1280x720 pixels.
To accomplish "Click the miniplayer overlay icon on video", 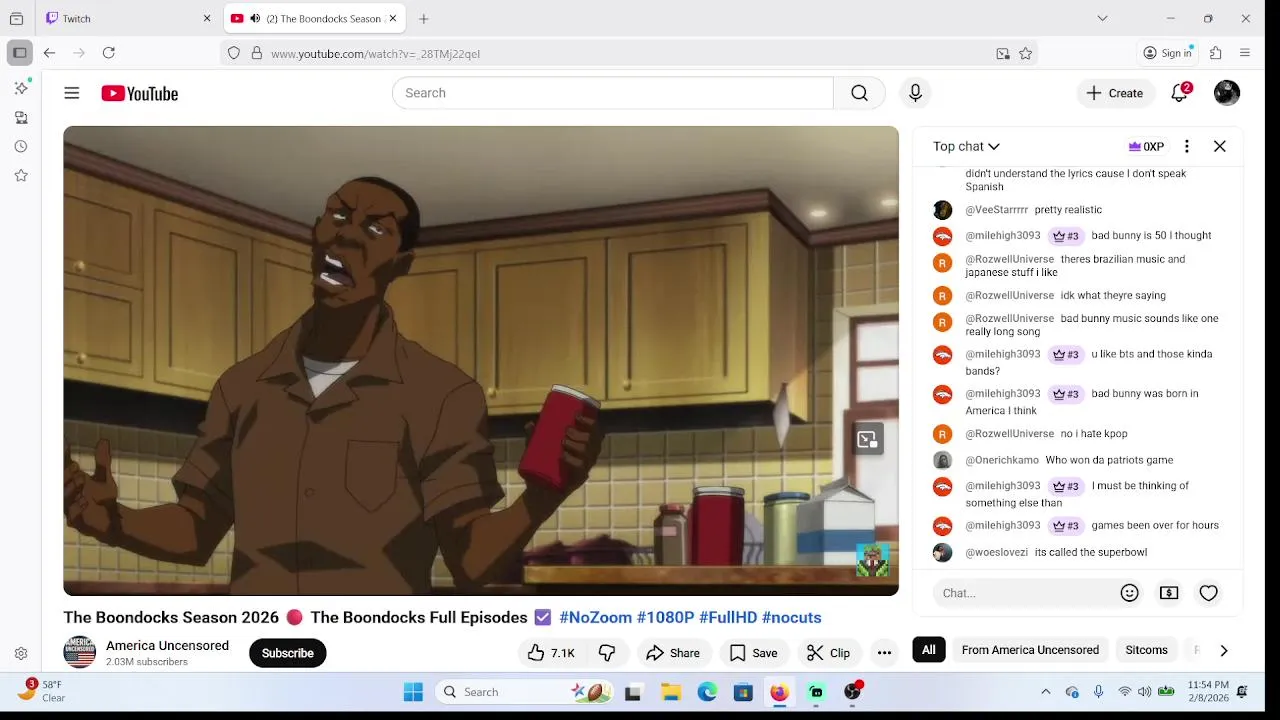I will [x=867, y=439].
